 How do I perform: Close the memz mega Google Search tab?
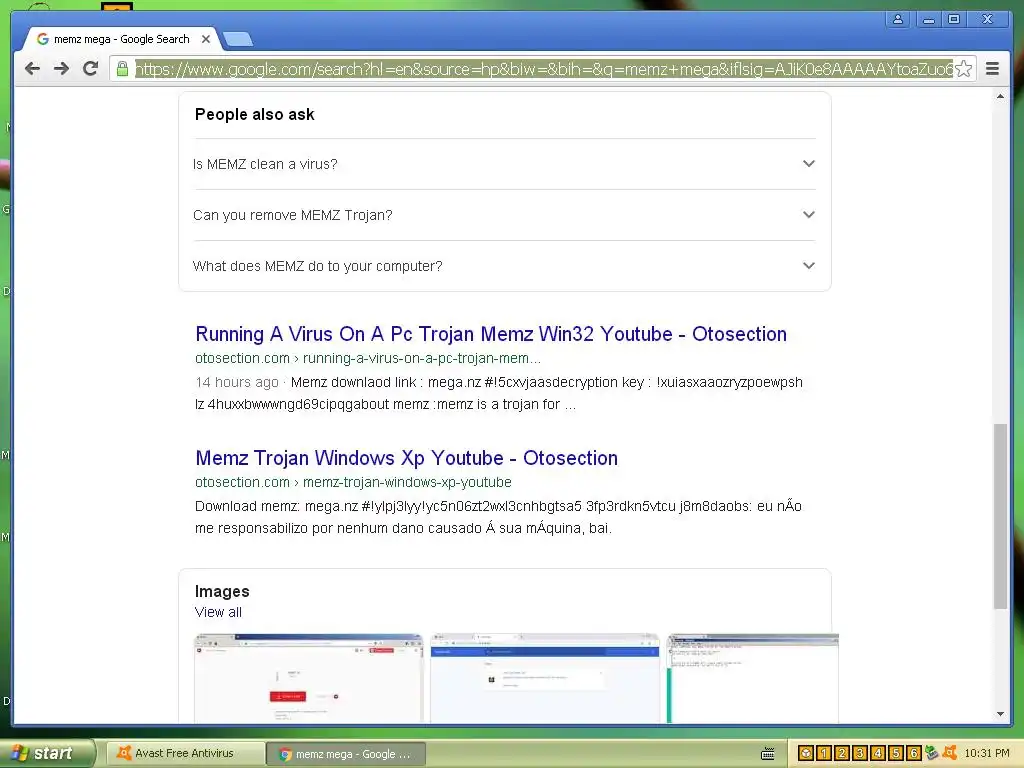click(206, 39)
